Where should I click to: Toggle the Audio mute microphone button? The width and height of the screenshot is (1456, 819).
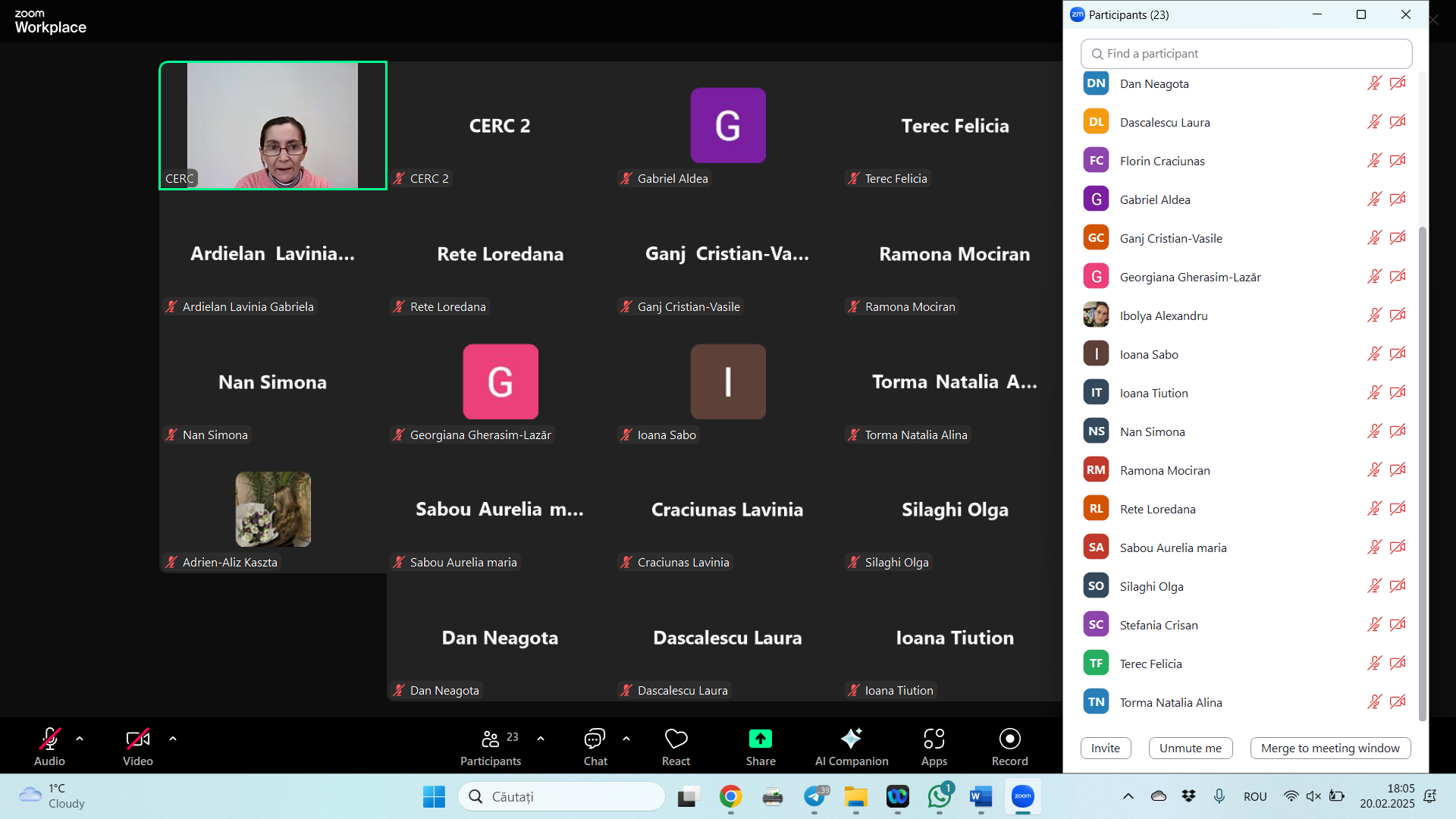49,739
